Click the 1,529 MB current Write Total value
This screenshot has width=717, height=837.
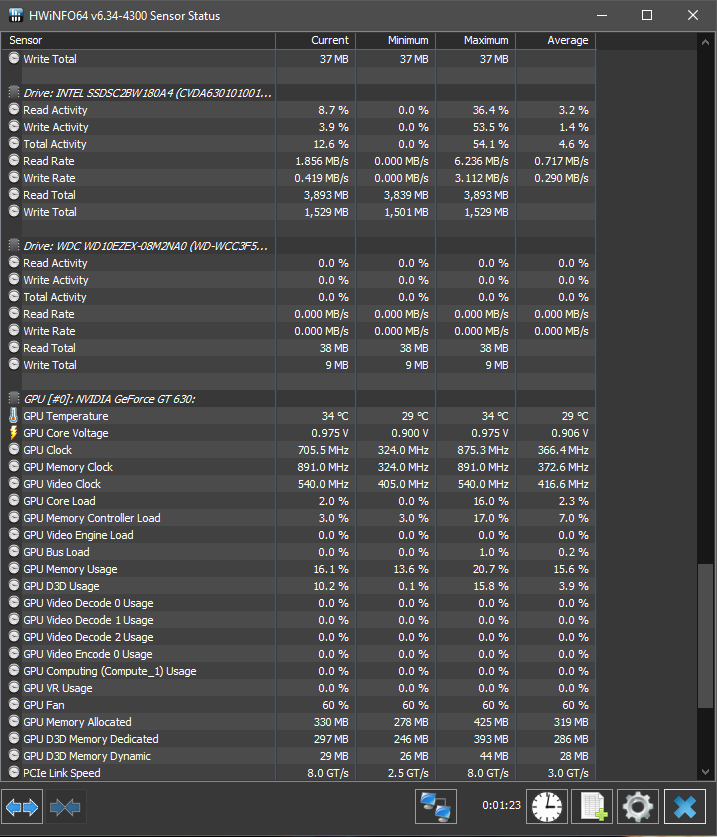[x=326, y=212]
